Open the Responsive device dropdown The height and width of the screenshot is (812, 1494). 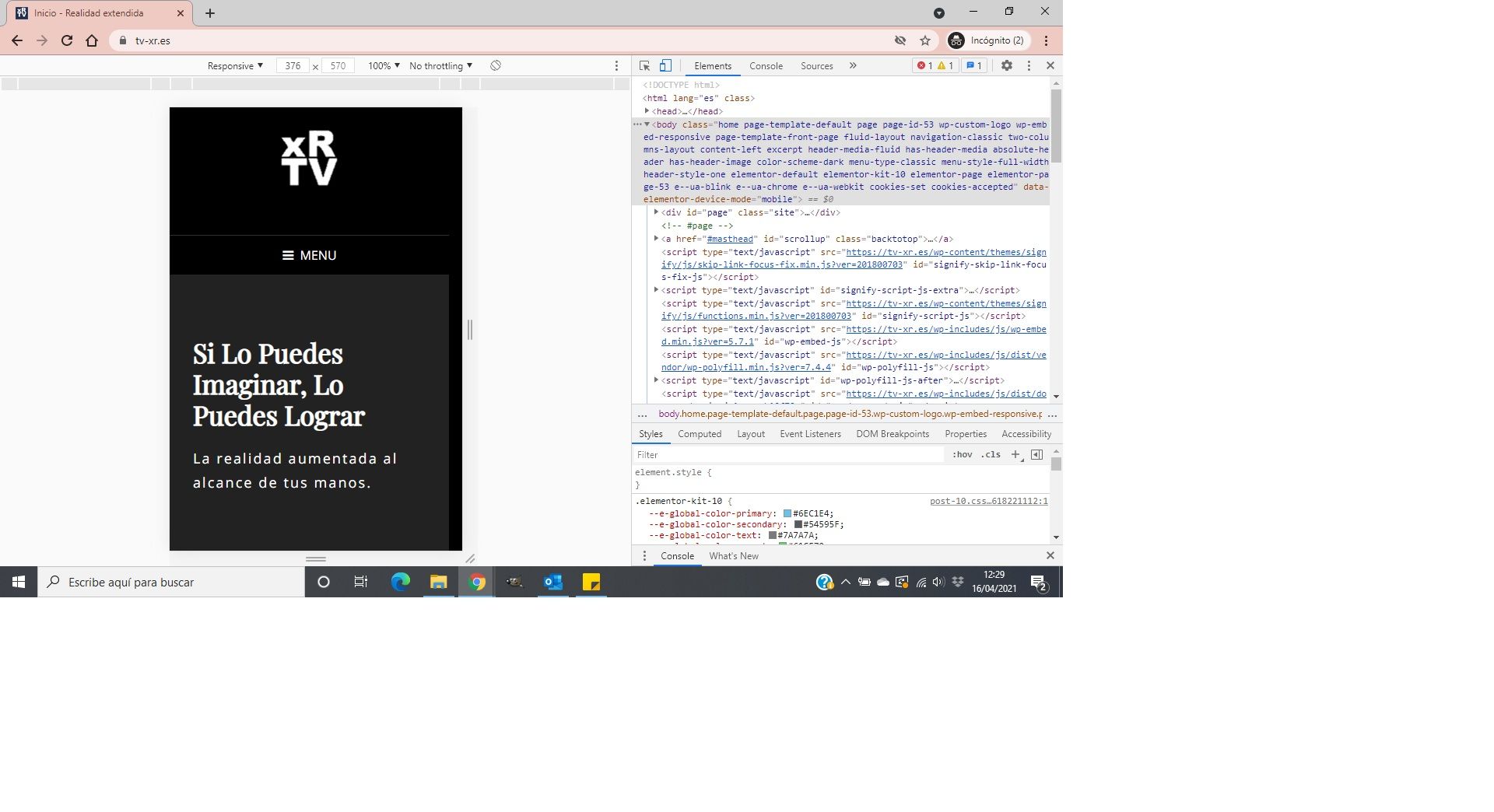235,66
